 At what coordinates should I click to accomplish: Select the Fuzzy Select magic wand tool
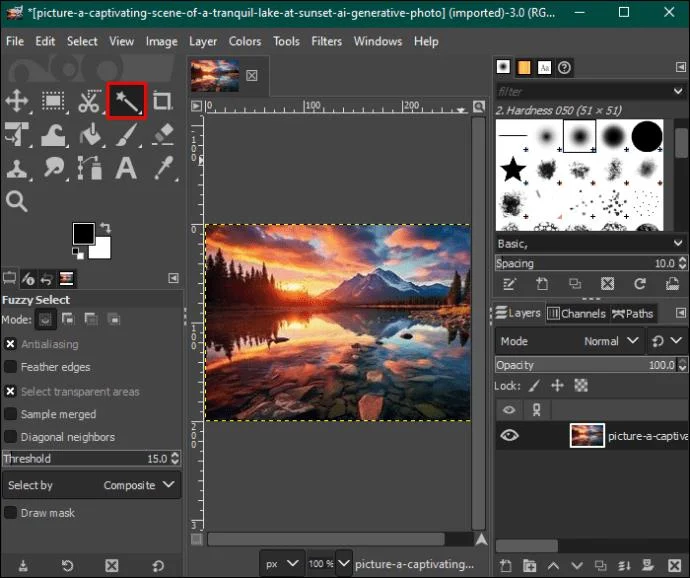coord(127,101)
